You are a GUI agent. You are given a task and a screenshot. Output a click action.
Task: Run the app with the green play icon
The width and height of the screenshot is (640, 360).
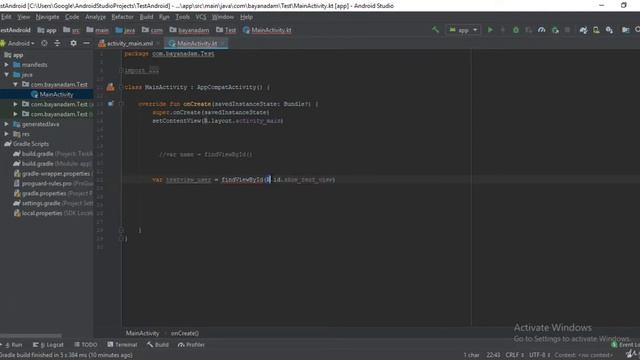coord(490,30)
